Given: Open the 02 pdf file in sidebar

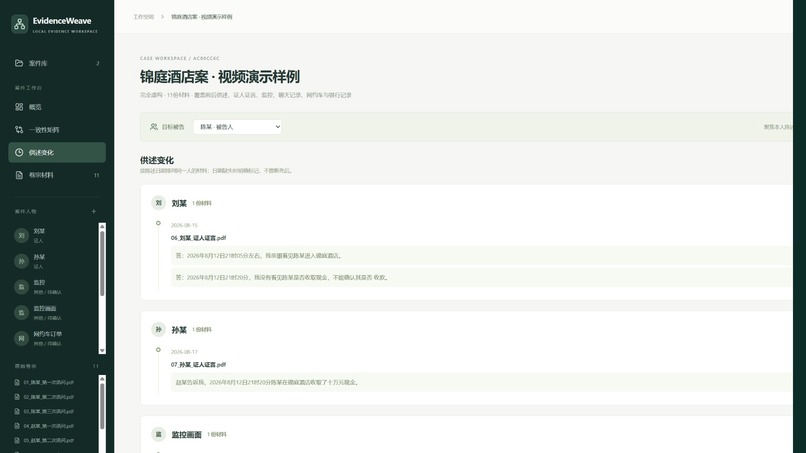Looking at the screenshot, I should pos(48,397).
